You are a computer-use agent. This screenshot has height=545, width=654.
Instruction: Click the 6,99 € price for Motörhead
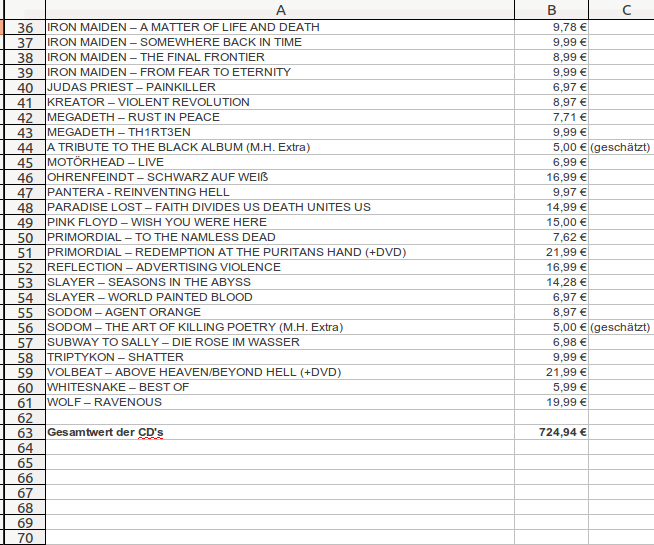[x=551, y=163]
